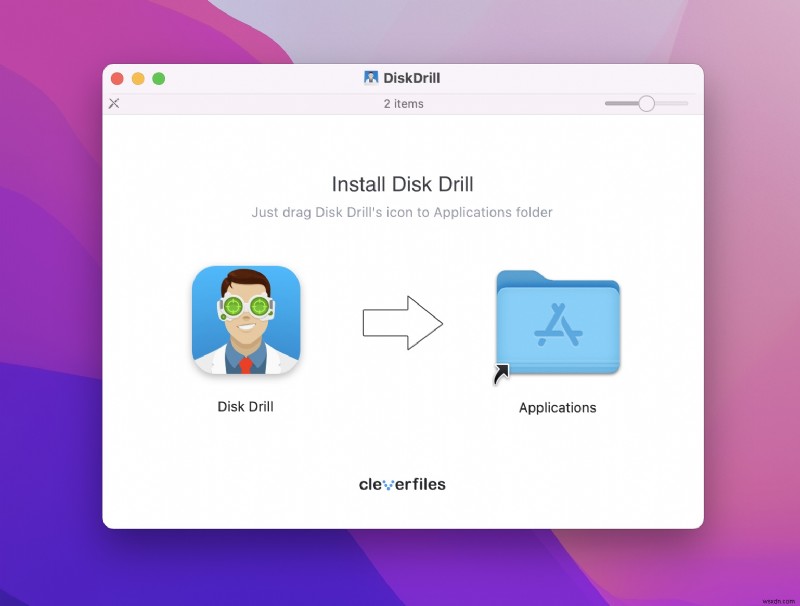
Task: Click the cleverfiles logo at the bottom
Action: coord(401,483)
